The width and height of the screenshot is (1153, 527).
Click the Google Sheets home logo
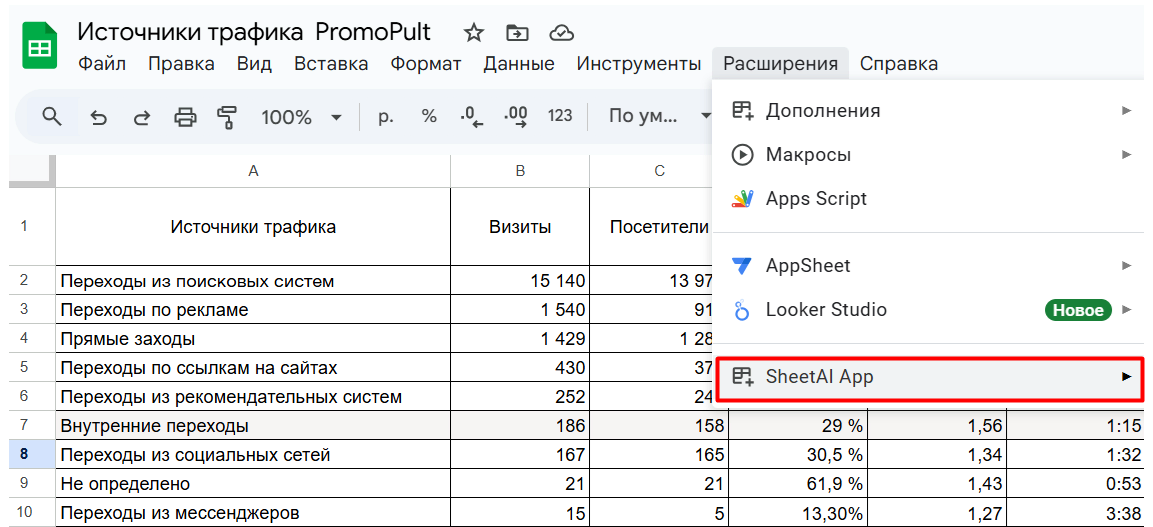40,47
